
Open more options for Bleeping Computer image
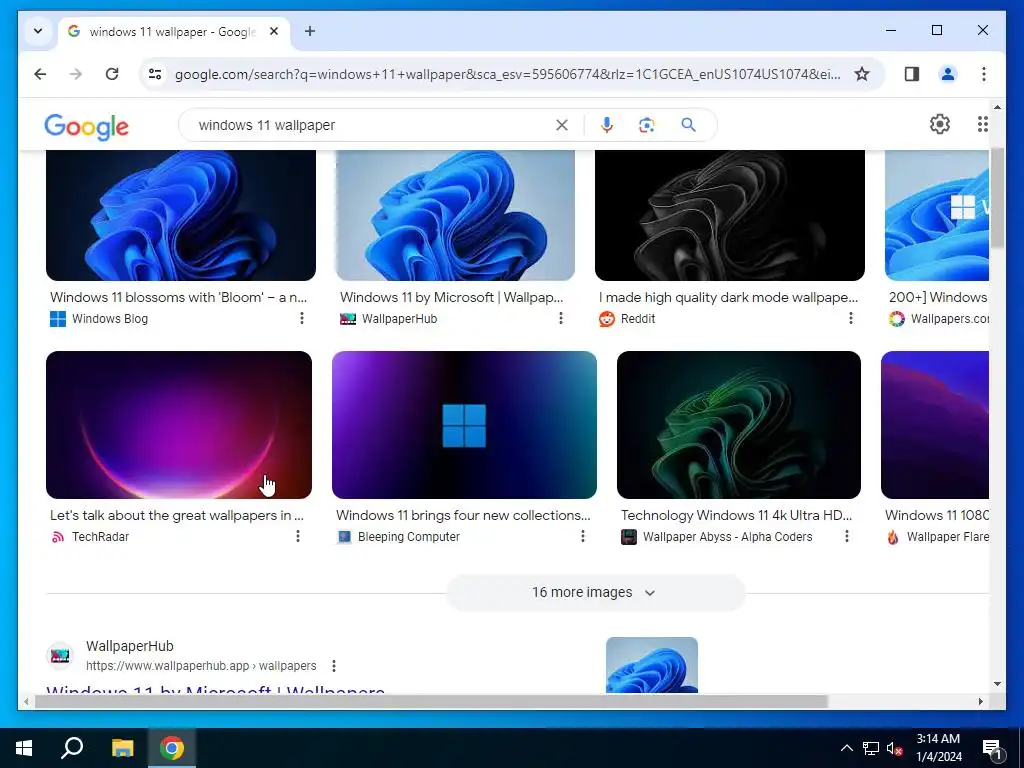click(583, 536)
